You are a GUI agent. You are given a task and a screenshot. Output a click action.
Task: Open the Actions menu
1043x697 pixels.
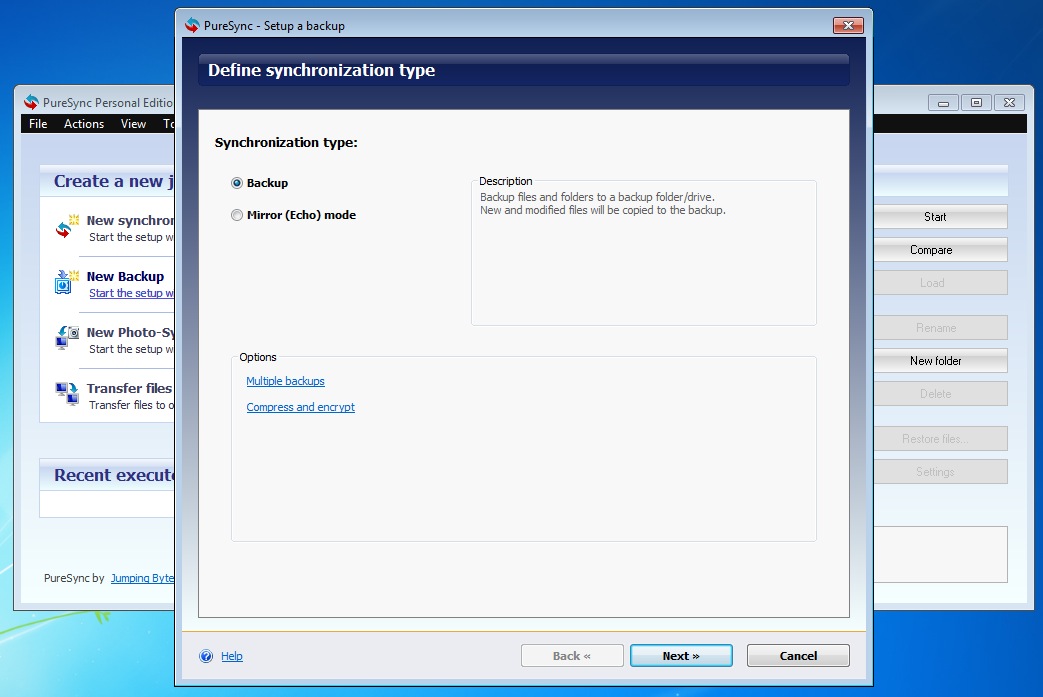[x=84, y=124]
